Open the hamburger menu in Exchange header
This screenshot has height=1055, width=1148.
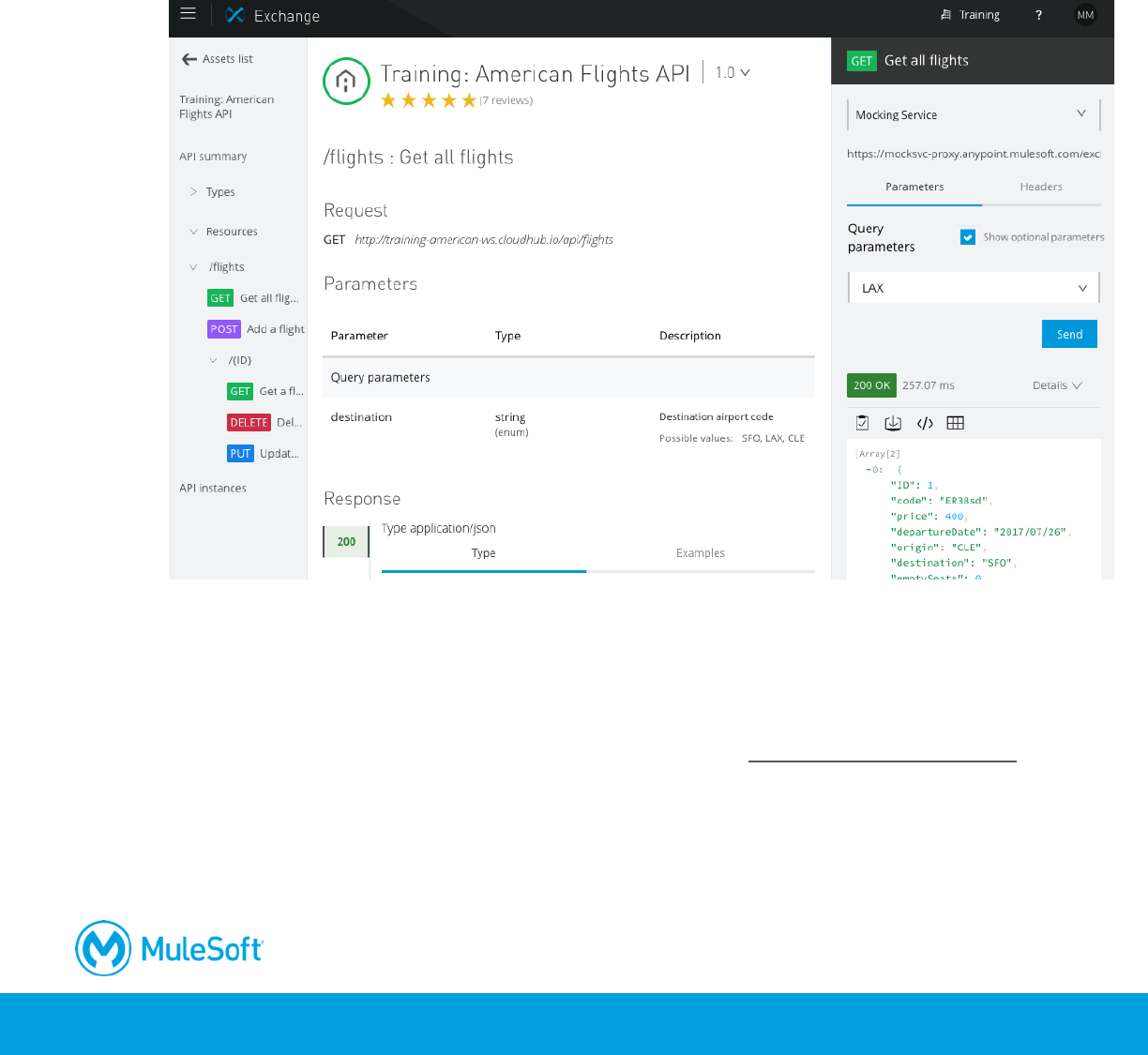coord(188,14)
